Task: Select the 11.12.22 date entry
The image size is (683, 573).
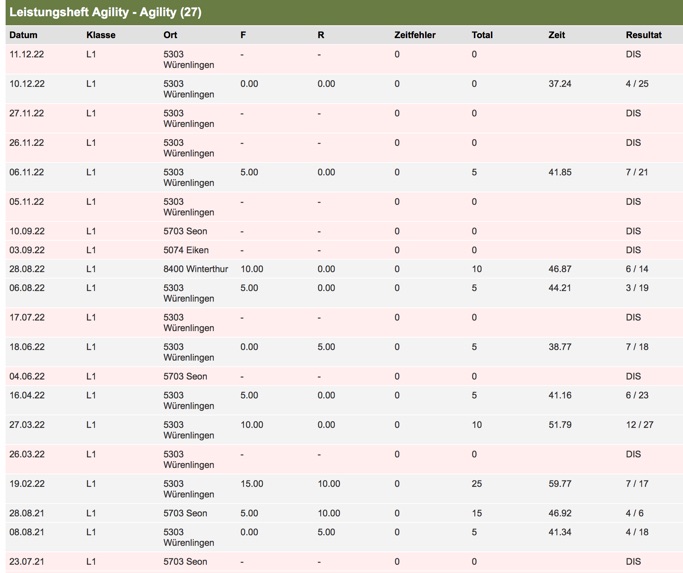Action: pos(27,54)
